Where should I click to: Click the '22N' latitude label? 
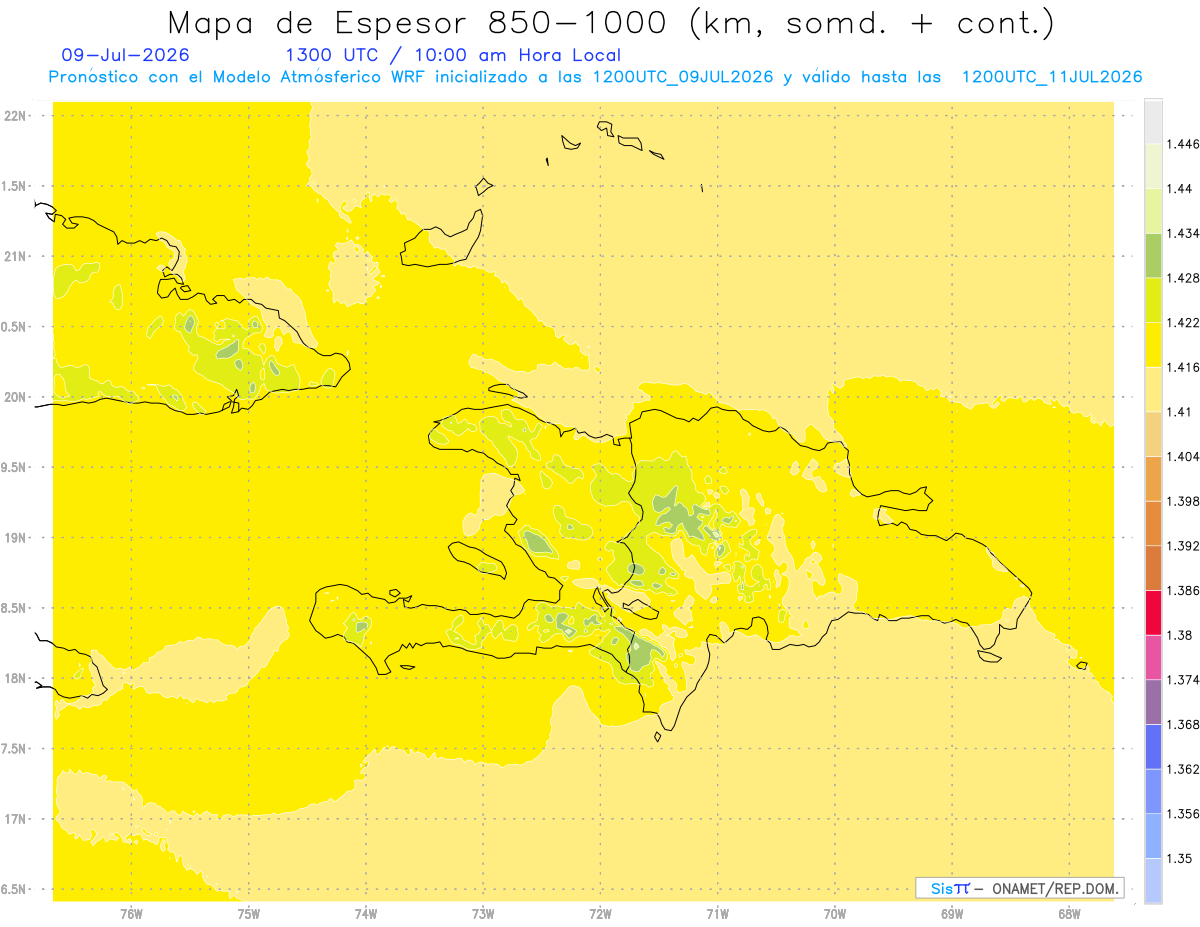(15, 115)
